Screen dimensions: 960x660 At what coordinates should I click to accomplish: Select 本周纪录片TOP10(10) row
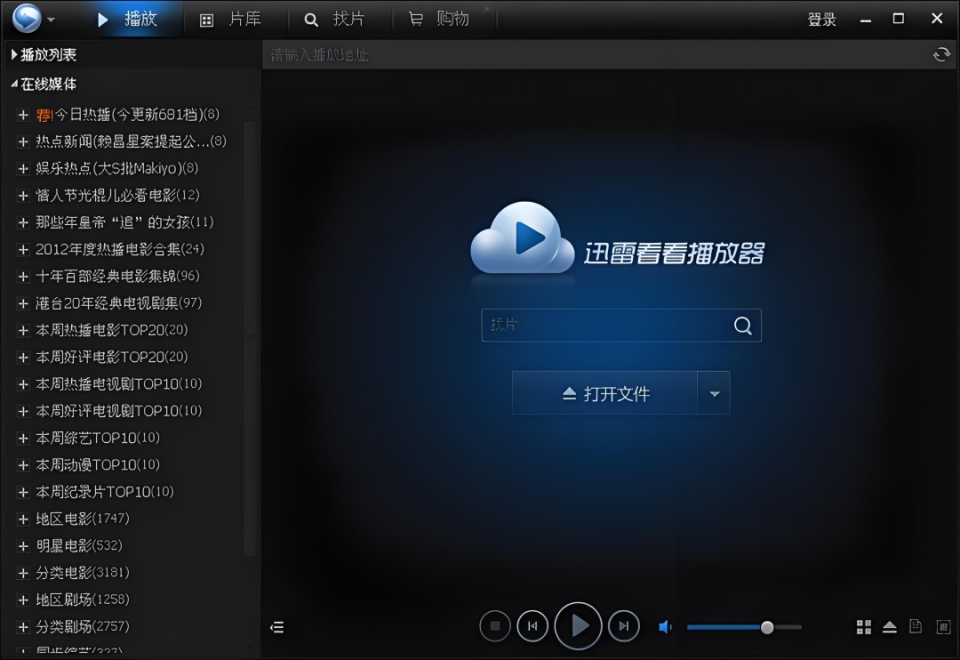[105, 492]
